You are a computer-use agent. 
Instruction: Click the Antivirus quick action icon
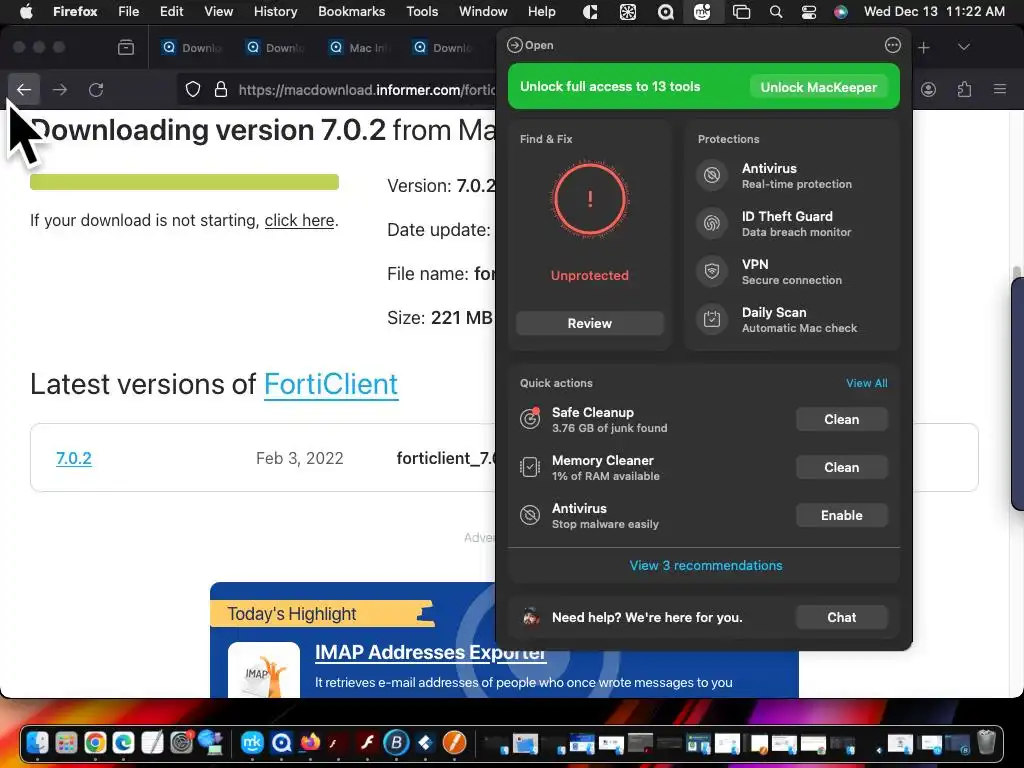coord(530,515)
